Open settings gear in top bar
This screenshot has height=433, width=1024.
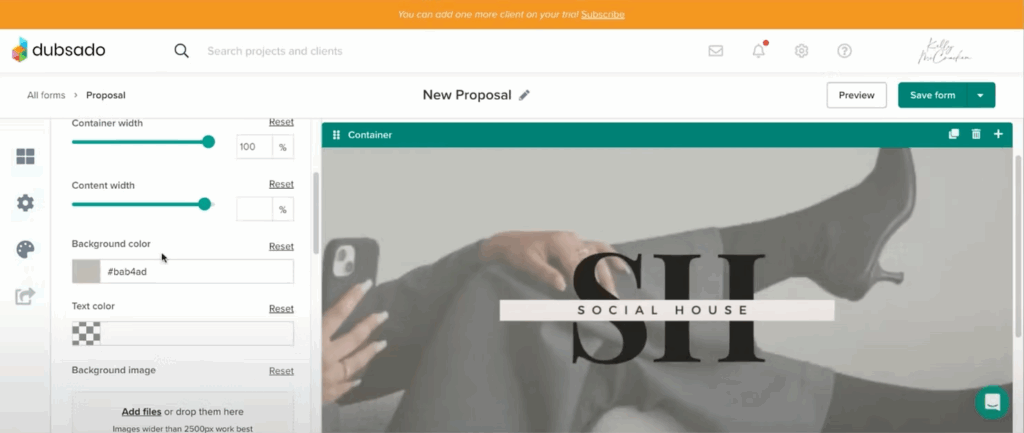click(x=801, y=51)
